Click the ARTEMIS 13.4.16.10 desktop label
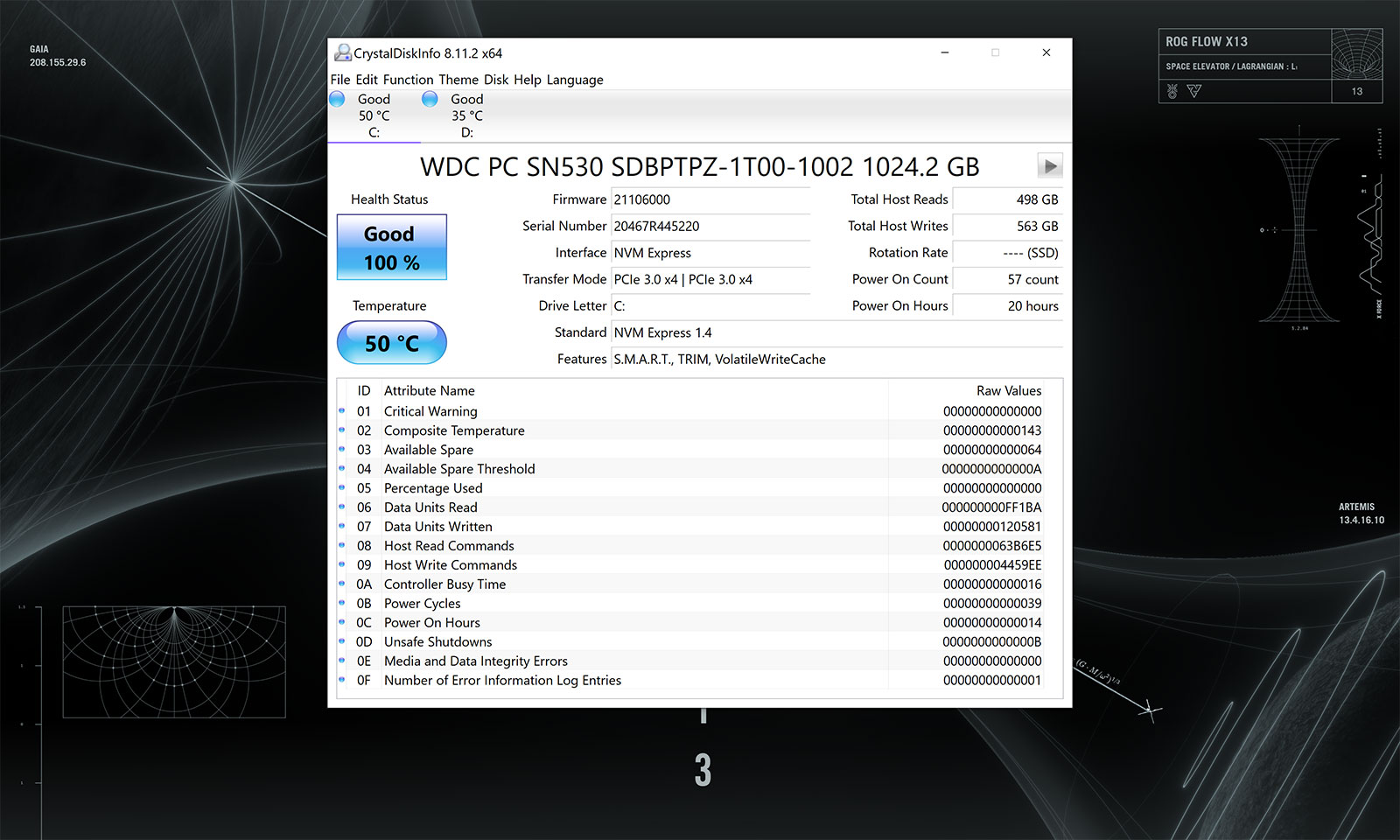The height and width of the screenshot is (840, 1400). tap(1361, 514)
